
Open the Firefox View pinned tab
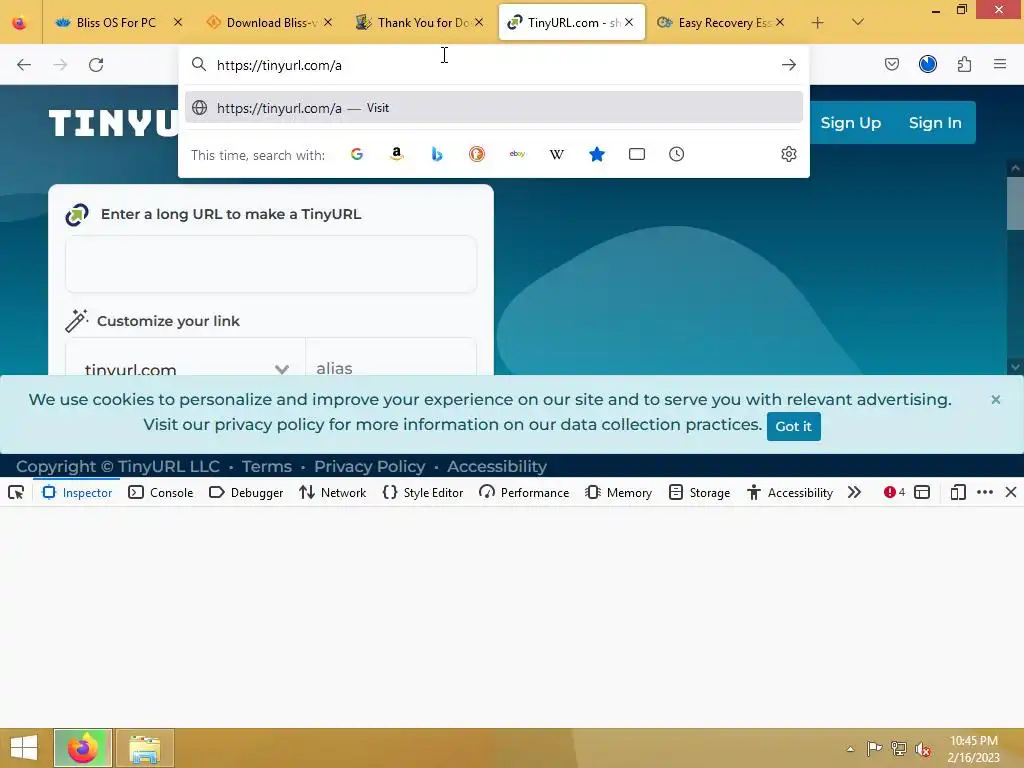tap(20, 23)
